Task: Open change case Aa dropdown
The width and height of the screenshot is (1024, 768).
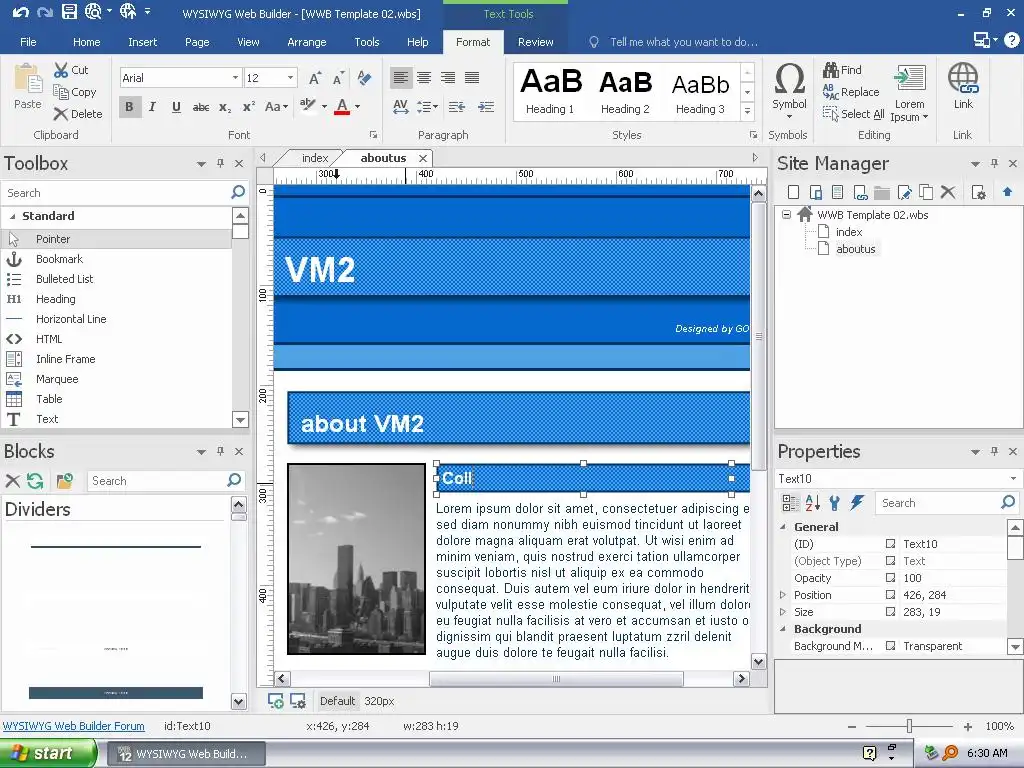Action: pyautogui.click(x=277, y=106)
